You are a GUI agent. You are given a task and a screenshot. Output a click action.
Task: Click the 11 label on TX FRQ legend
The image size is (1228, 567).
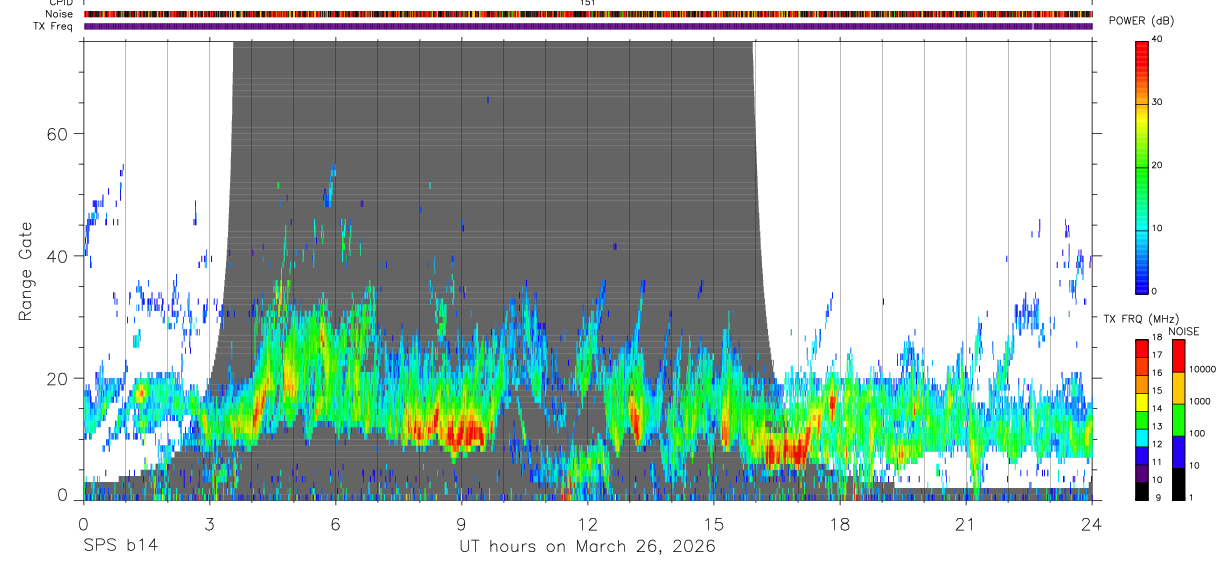pyautogui.click(x=1156, y=462)
